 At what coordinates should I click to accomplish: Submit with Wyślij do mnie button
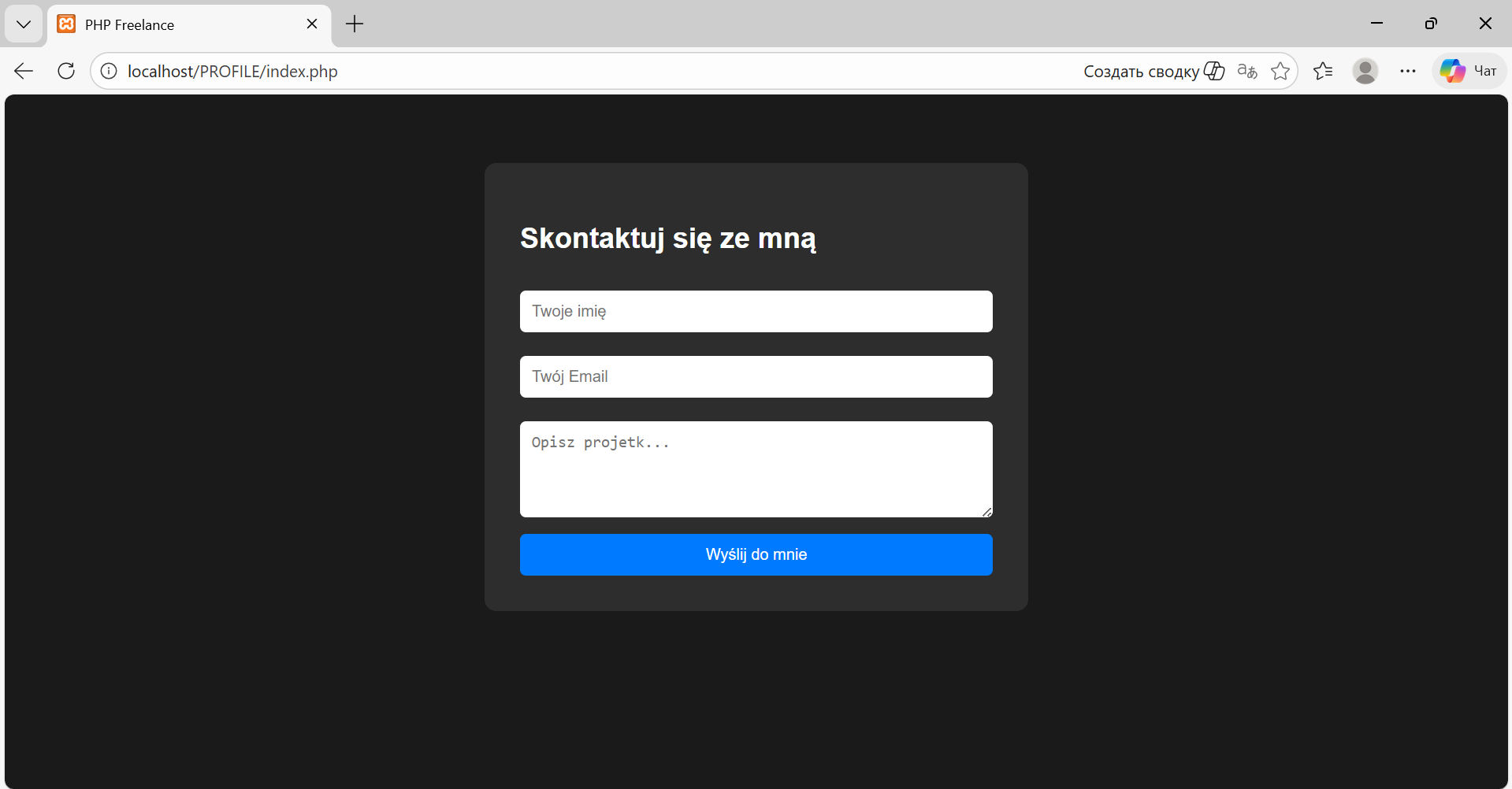click(x=756, y=554)
